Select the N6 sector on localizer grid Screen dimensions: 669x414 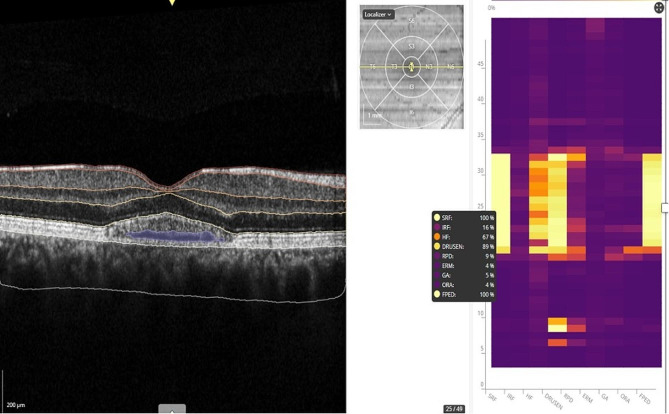coord(451,67)
